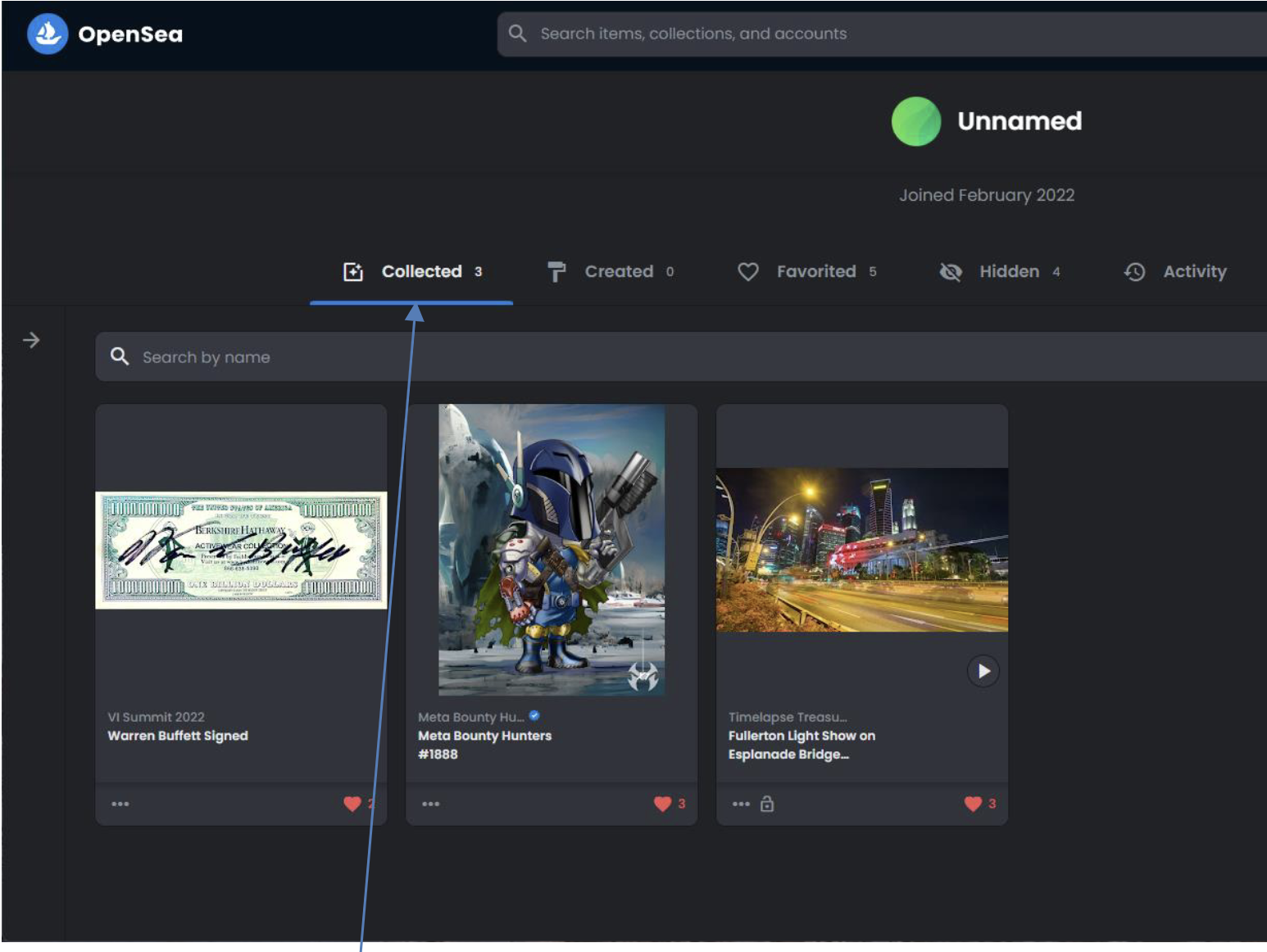The image size is (1267, 952).
Task: Open the Fullerton Light Show on Esplanade title
Action: coord(802,745)
